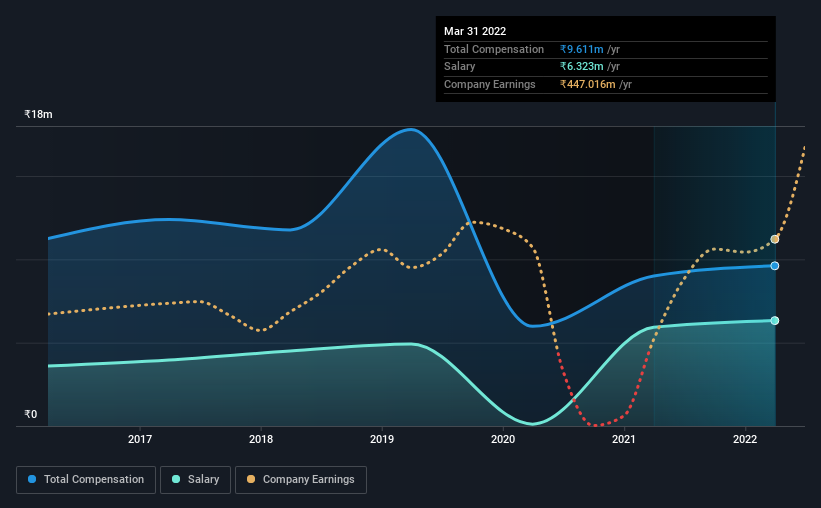Click the 2020 x-axis label
821x508 pixels.
tap(503, 439)
